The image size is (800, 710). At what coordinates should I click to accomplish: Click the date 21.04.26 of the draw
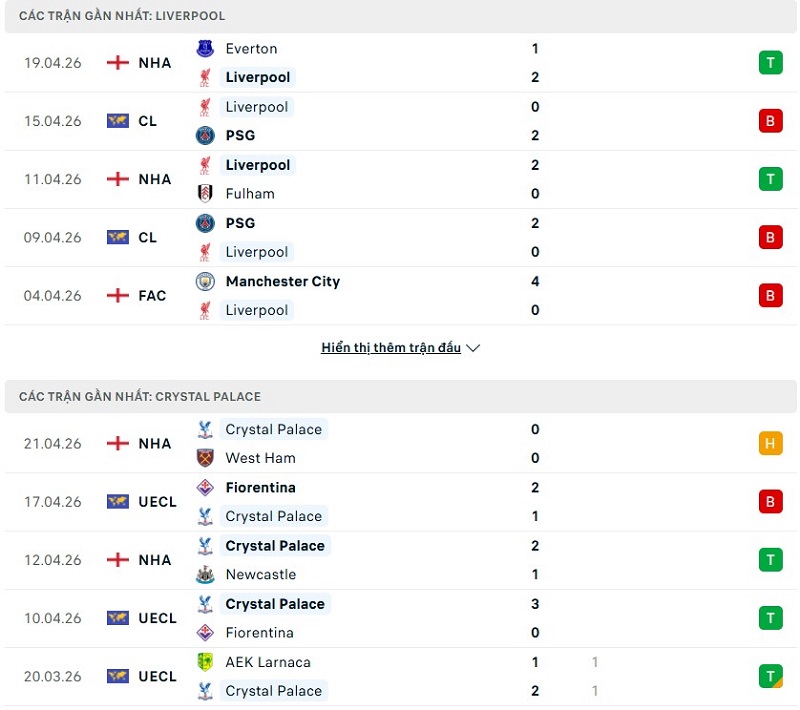(x=51, y=443)
